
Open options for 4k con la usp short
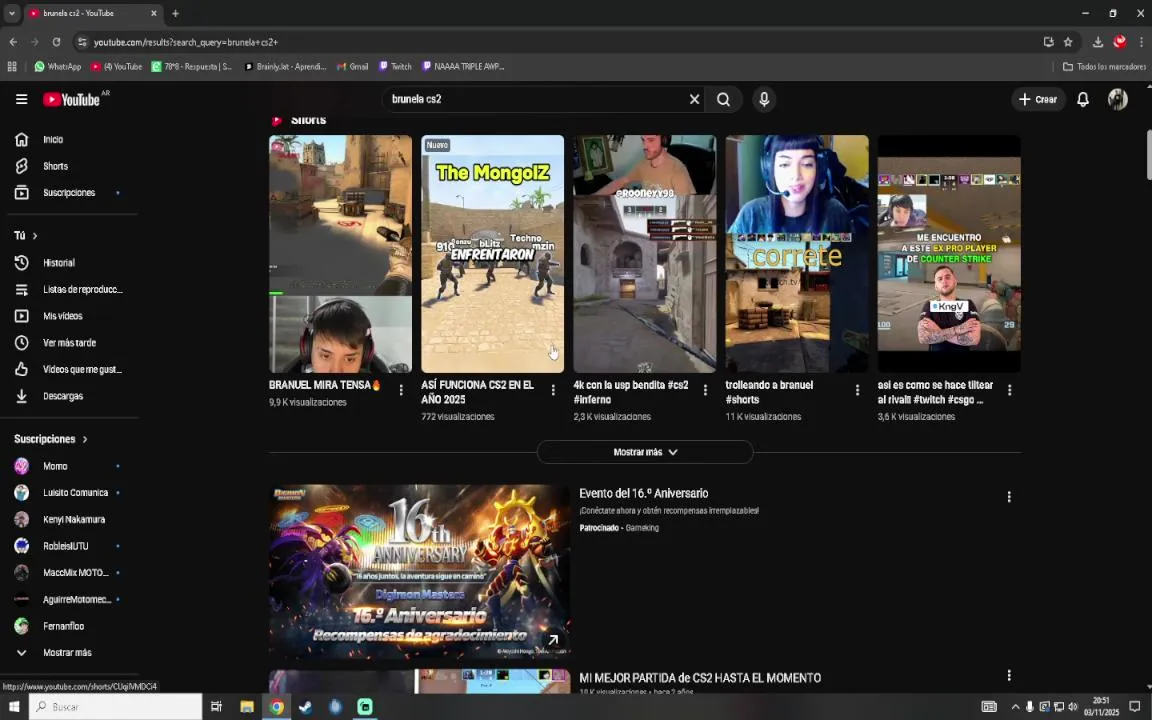pyautogui.click(x=705, y=390)
